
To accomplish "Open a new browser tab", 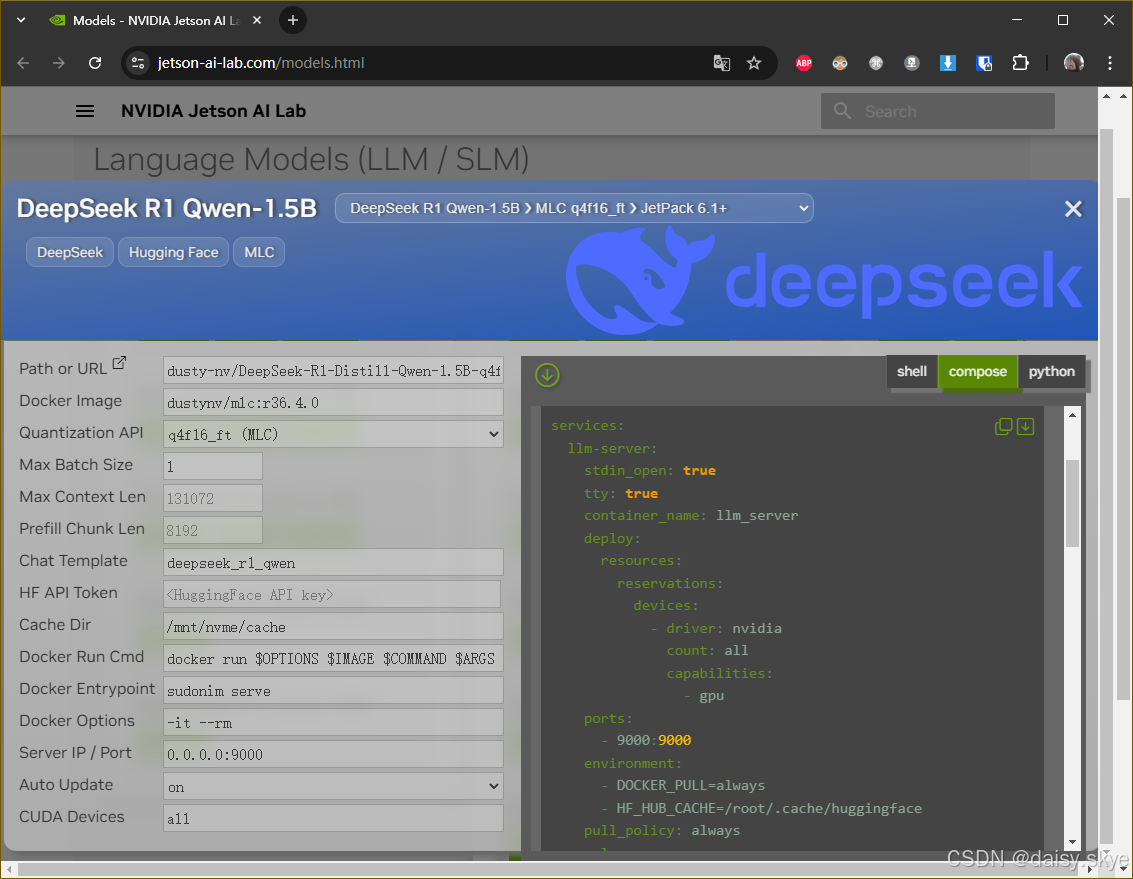I will [293, 20].
